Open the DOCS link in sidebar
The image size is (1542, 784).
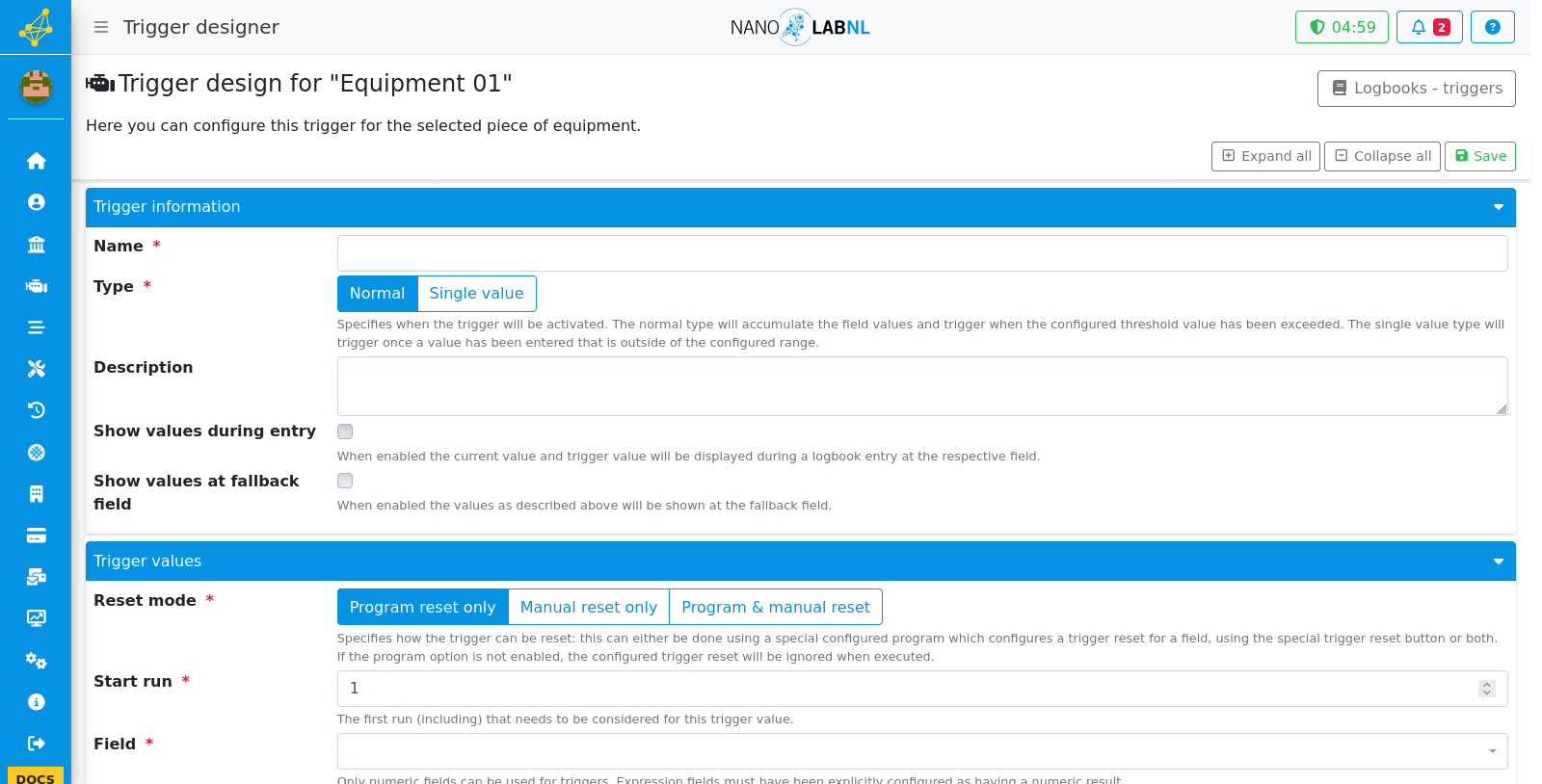pos(36,776)
